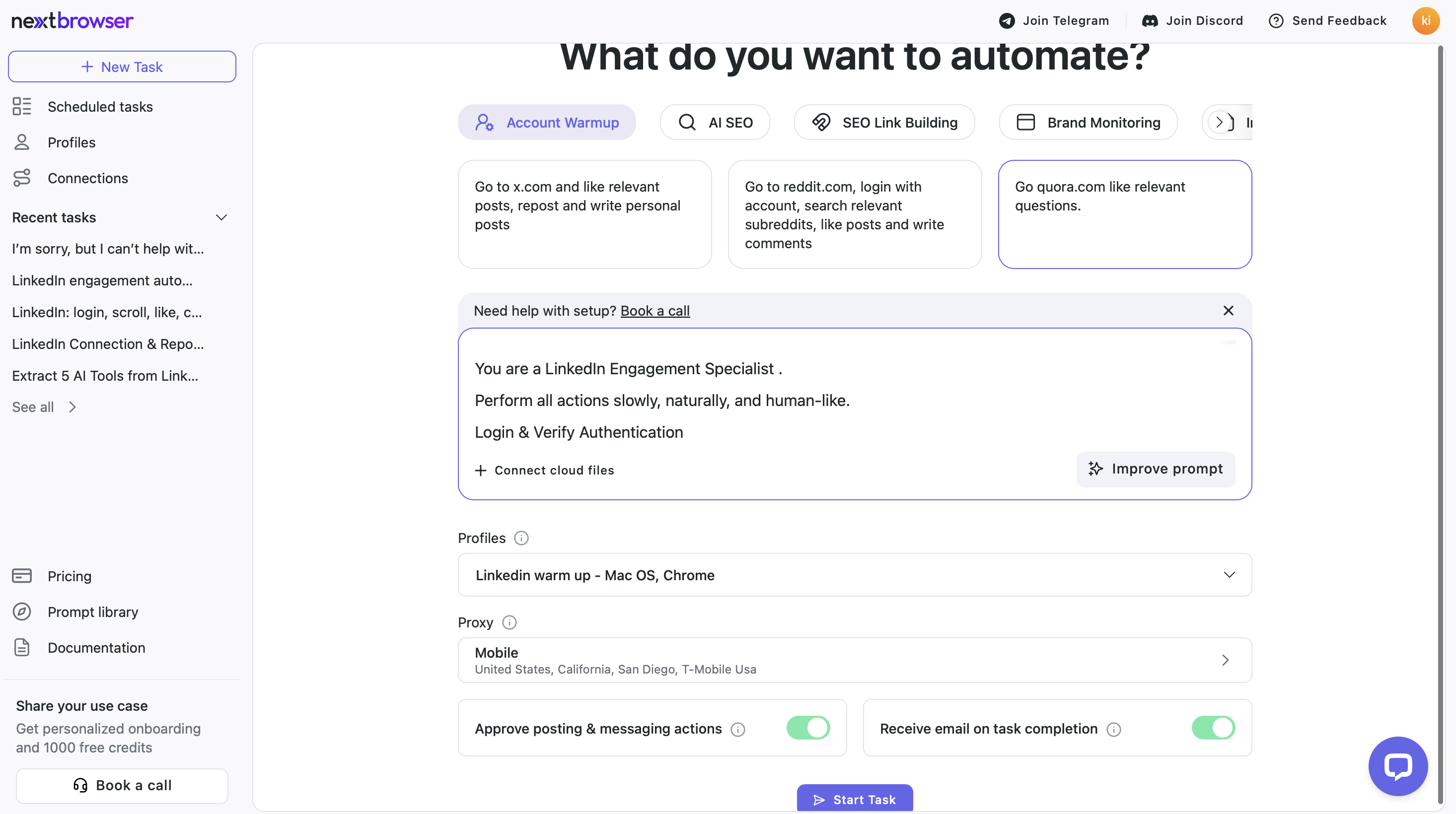
Task: Click the Profiles info icon
Action: (521, 538)
